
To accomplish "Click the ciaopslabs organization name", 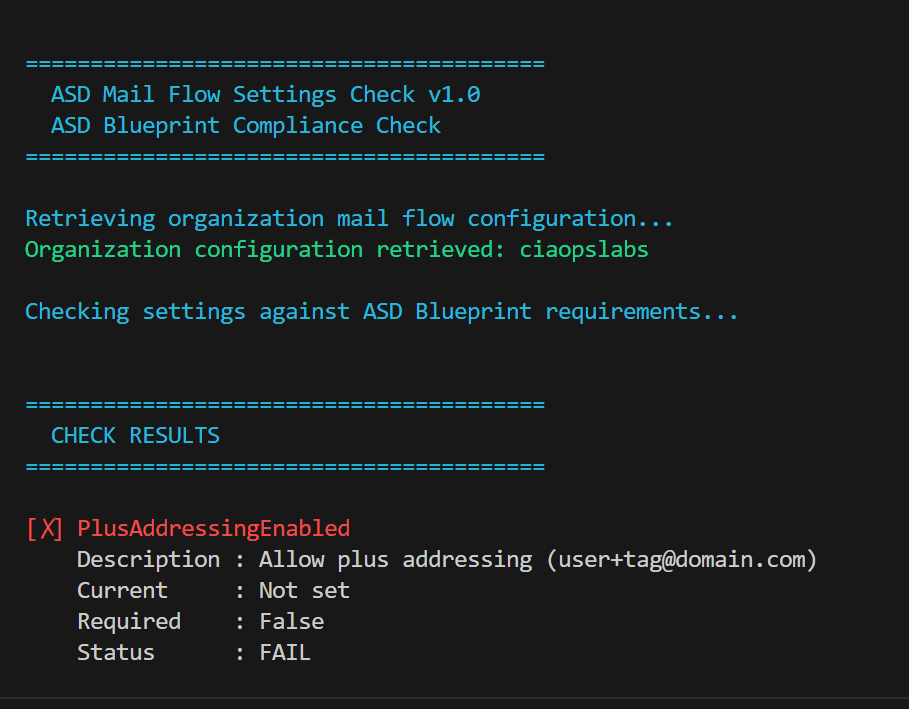I will coord(584,250).
